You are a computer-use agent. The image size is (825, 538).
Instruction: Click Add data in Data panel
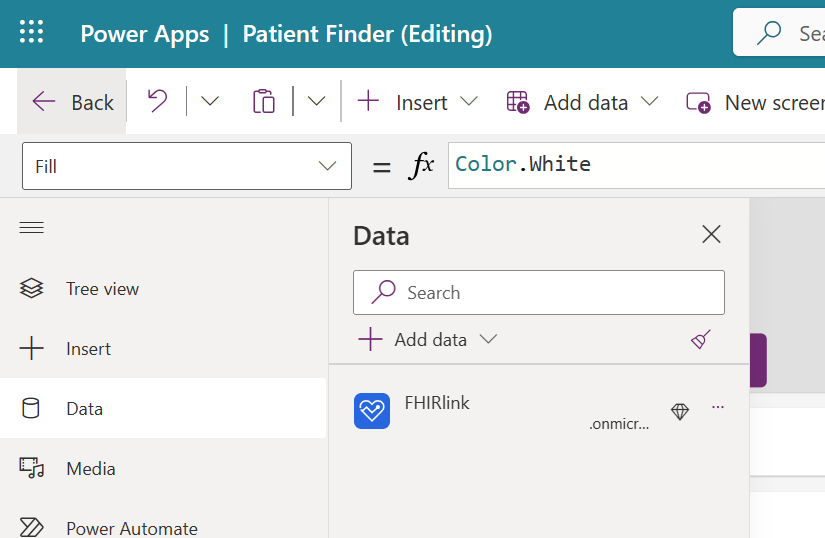coord(427,340)
